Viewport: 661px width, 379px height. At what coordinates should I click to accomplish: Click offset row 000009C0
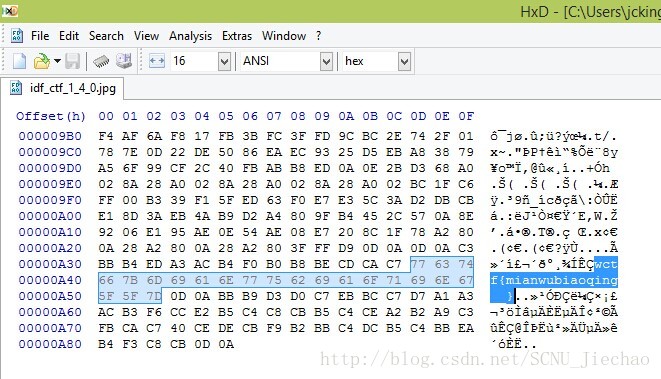click(x=50, y=152)
